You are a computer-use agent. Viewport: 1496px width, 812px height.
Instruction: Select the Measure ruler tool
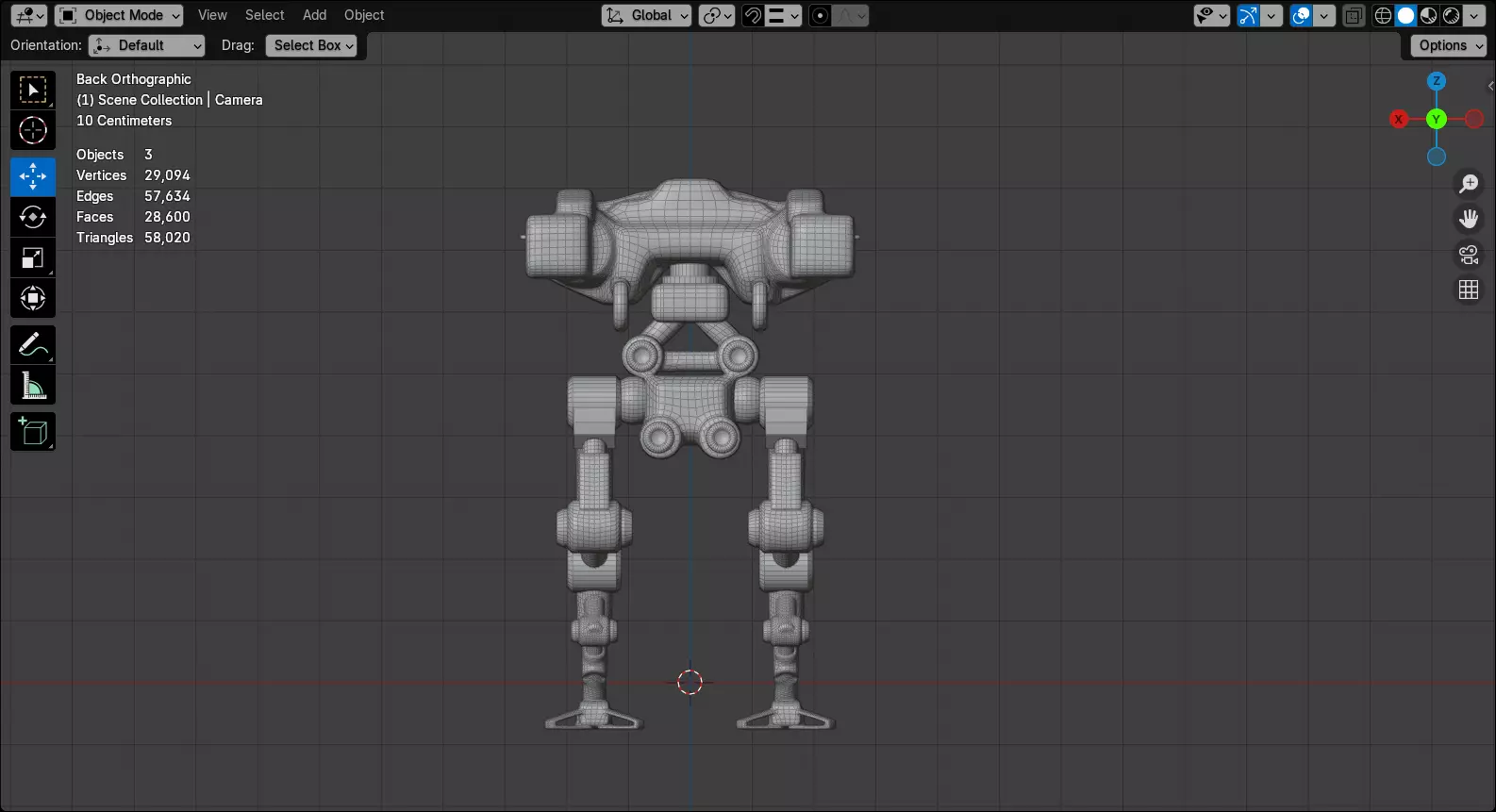point(33,385)
